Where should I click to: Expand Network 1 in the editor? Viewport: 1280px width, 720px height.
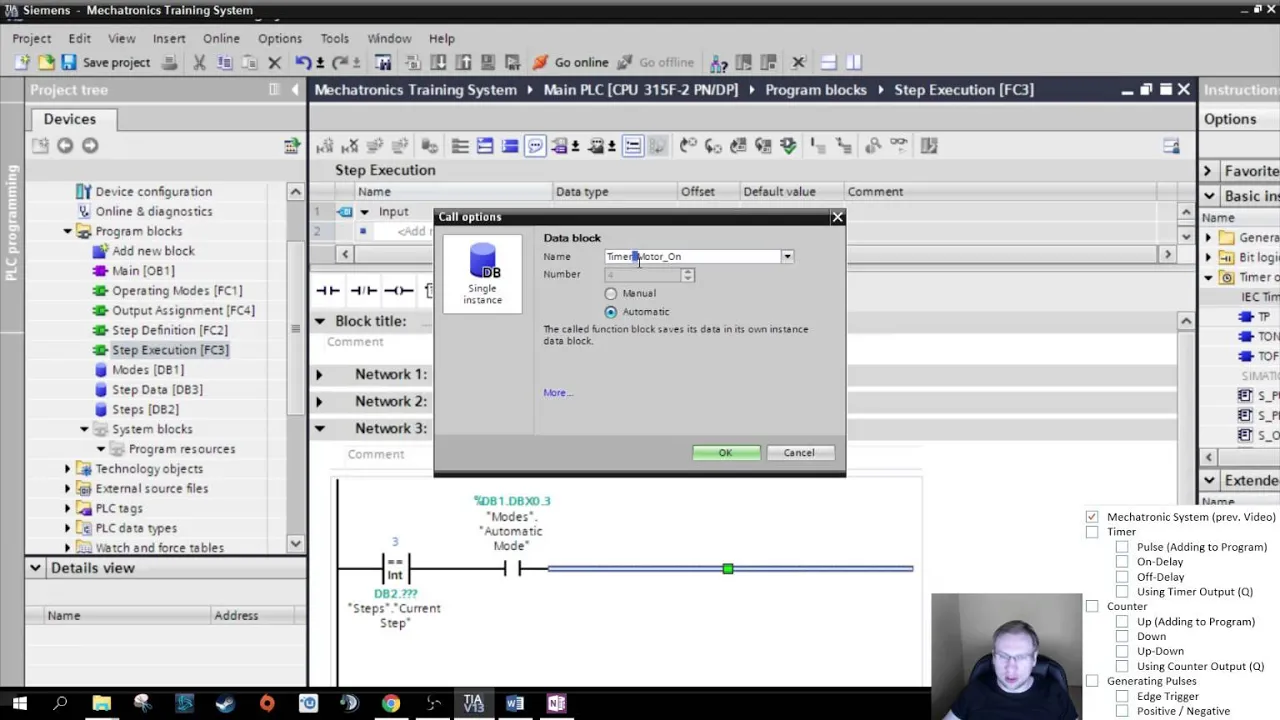click(x=319, y=374)
